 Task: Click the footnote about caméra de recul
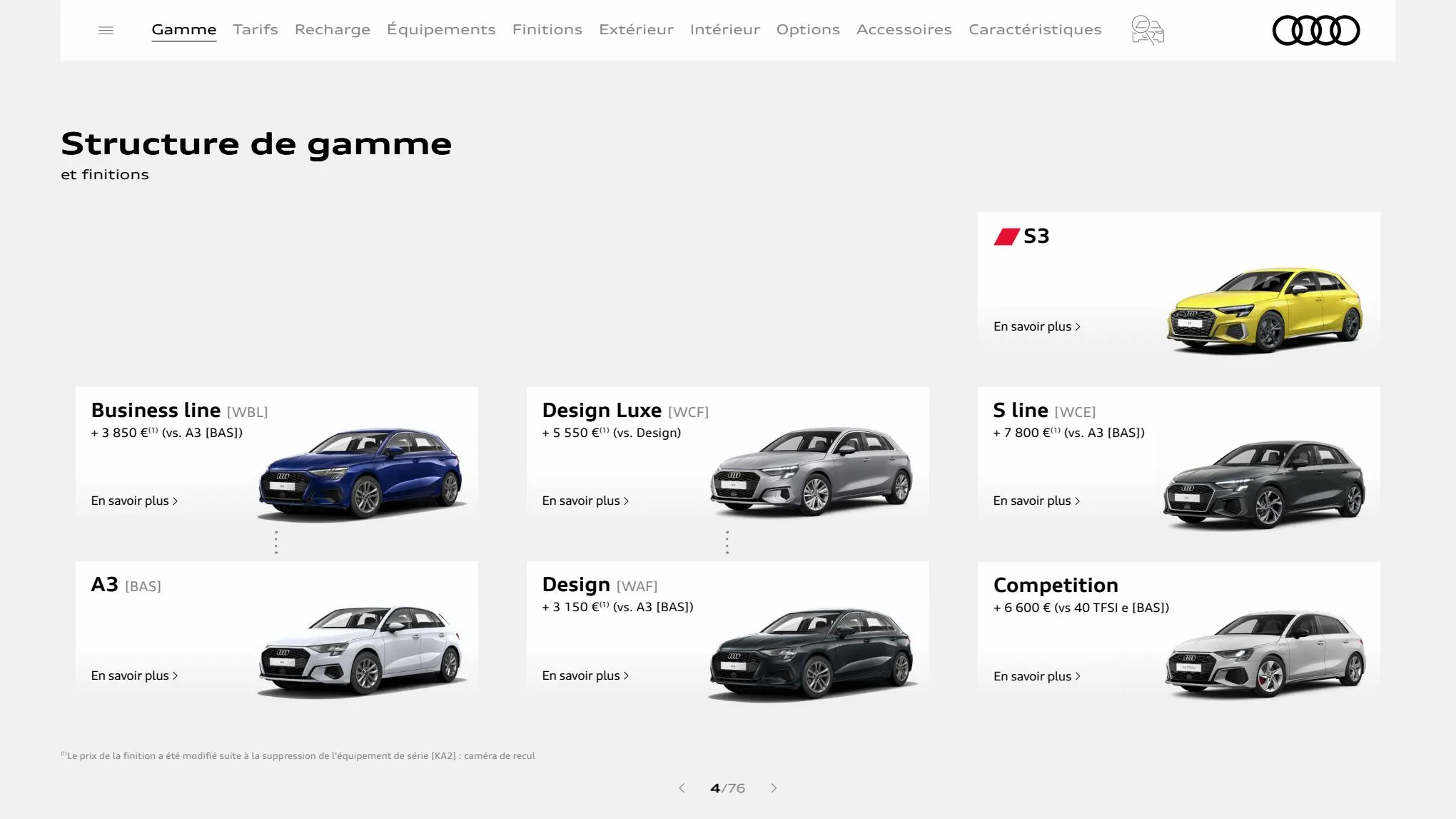point(298,755)
